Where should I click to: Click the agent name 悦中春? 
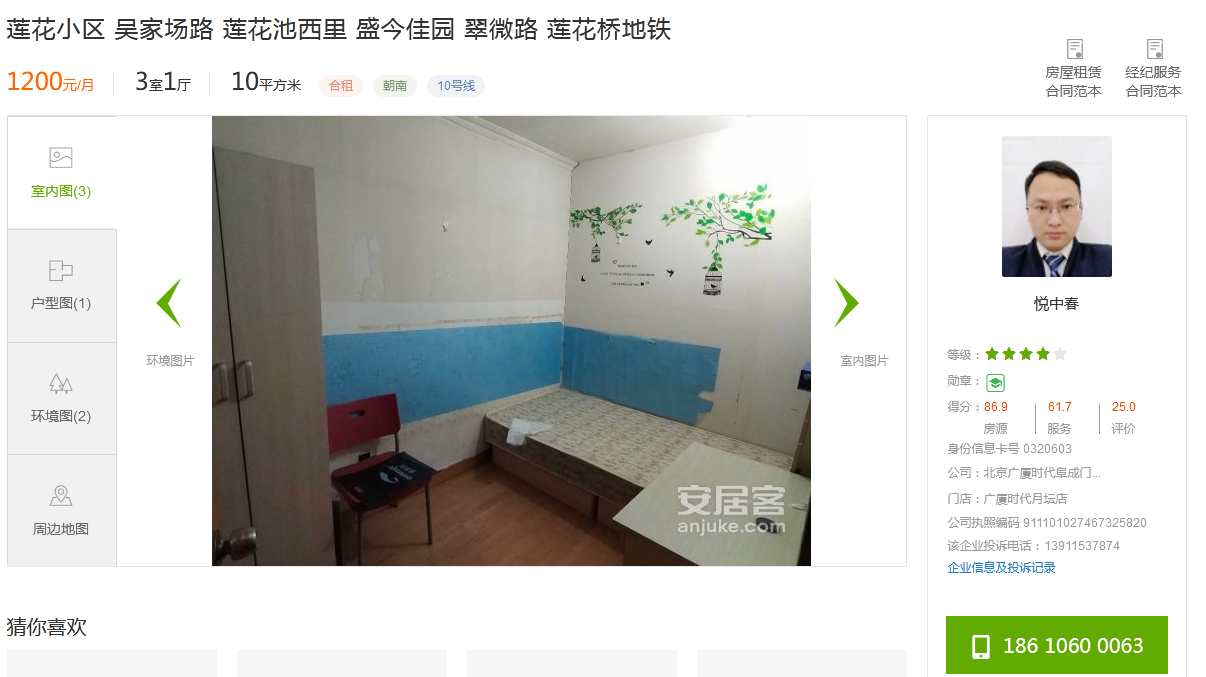(x=1057, y=304)
